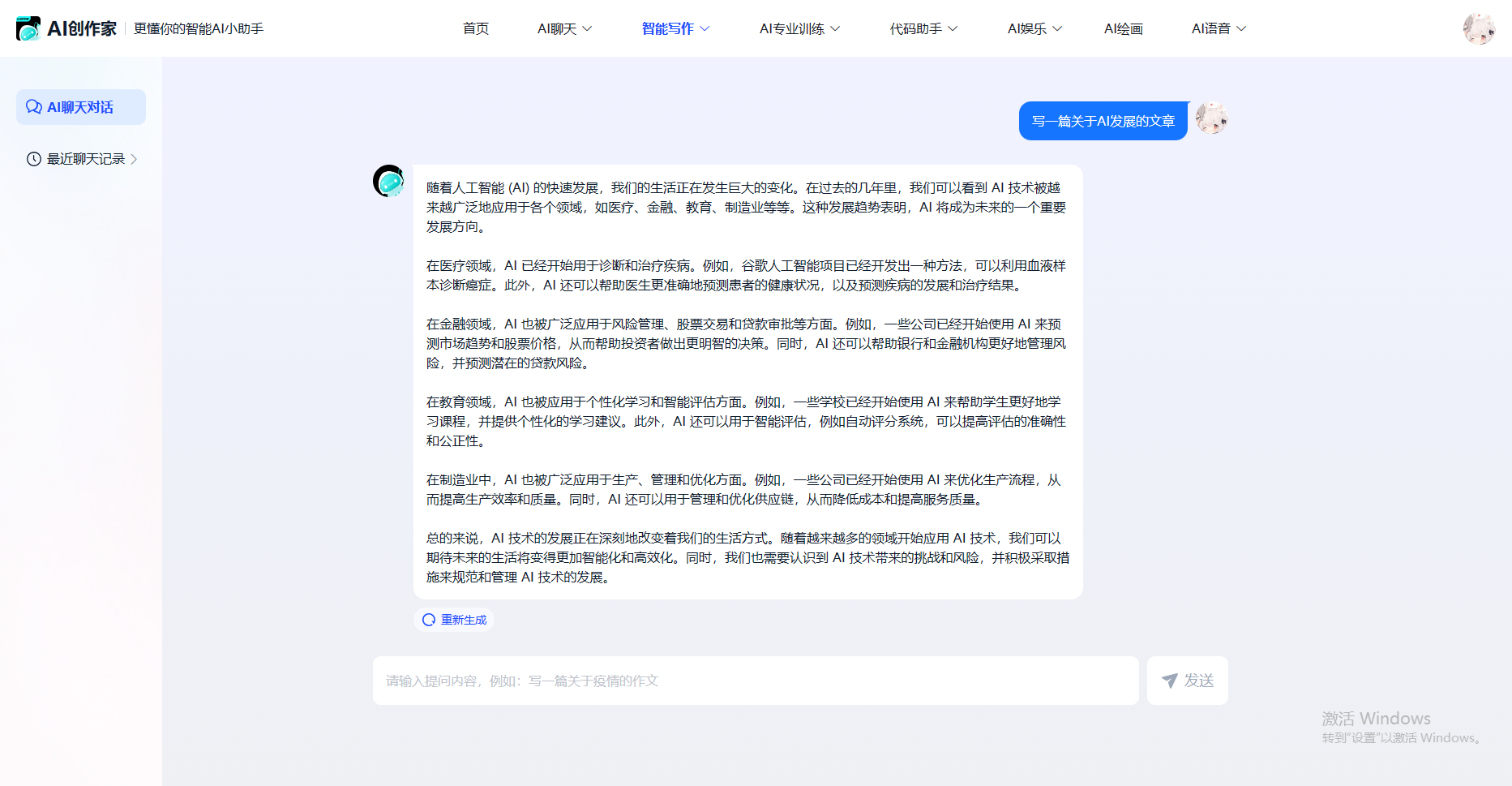
Task: Click the tagline 更懂你的智能AI小助手
Action: [x=199, y=28]
